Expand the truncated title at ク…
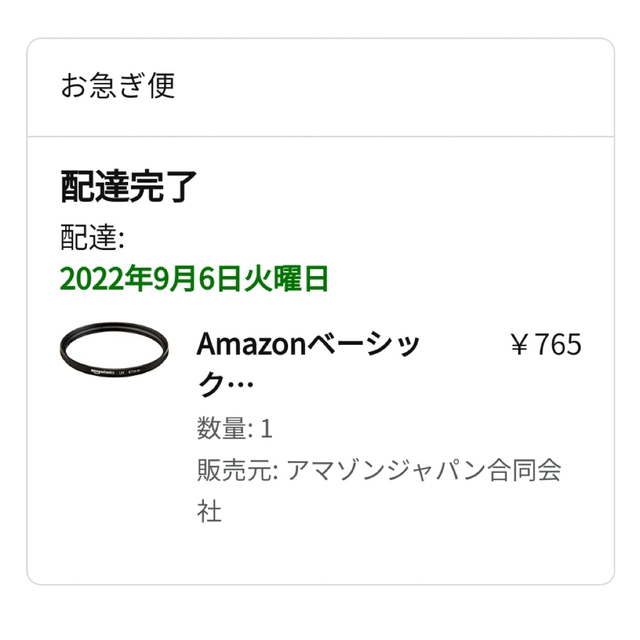 (x=226, y=384)
